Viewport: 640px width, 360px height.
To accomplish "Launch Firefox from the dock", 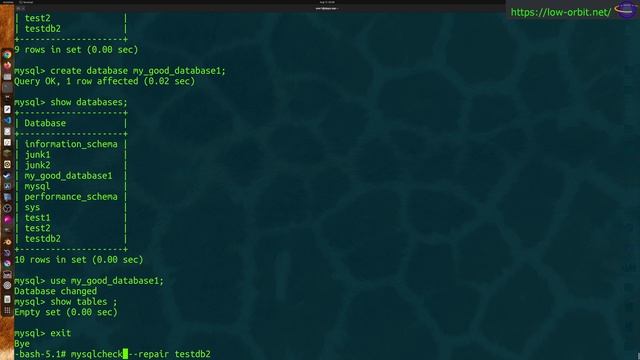I will (7, 66).
